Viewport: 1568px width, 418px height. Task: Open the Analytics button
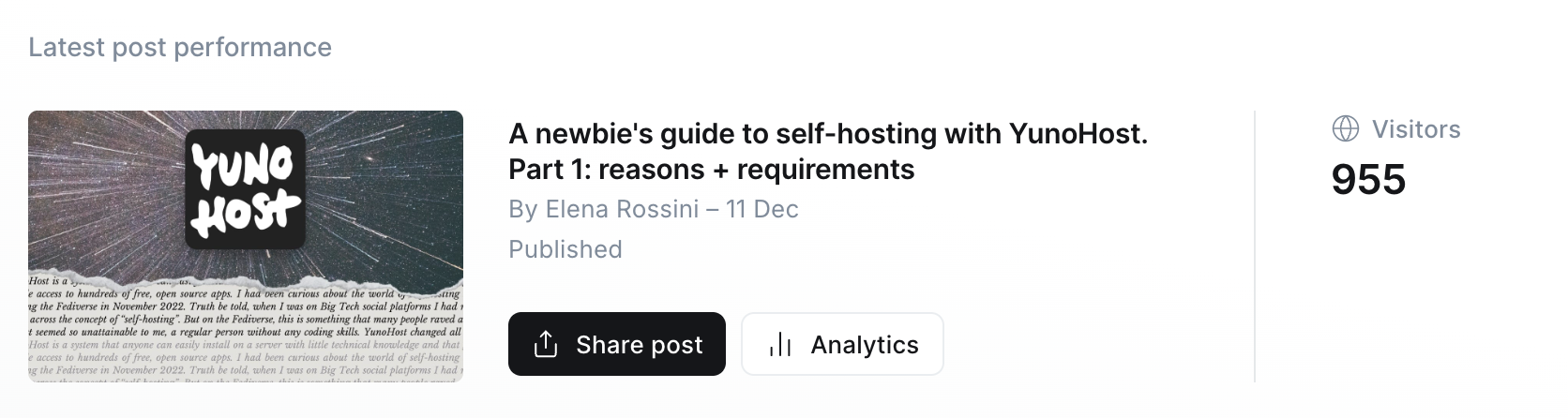click(x=841, y=344)
